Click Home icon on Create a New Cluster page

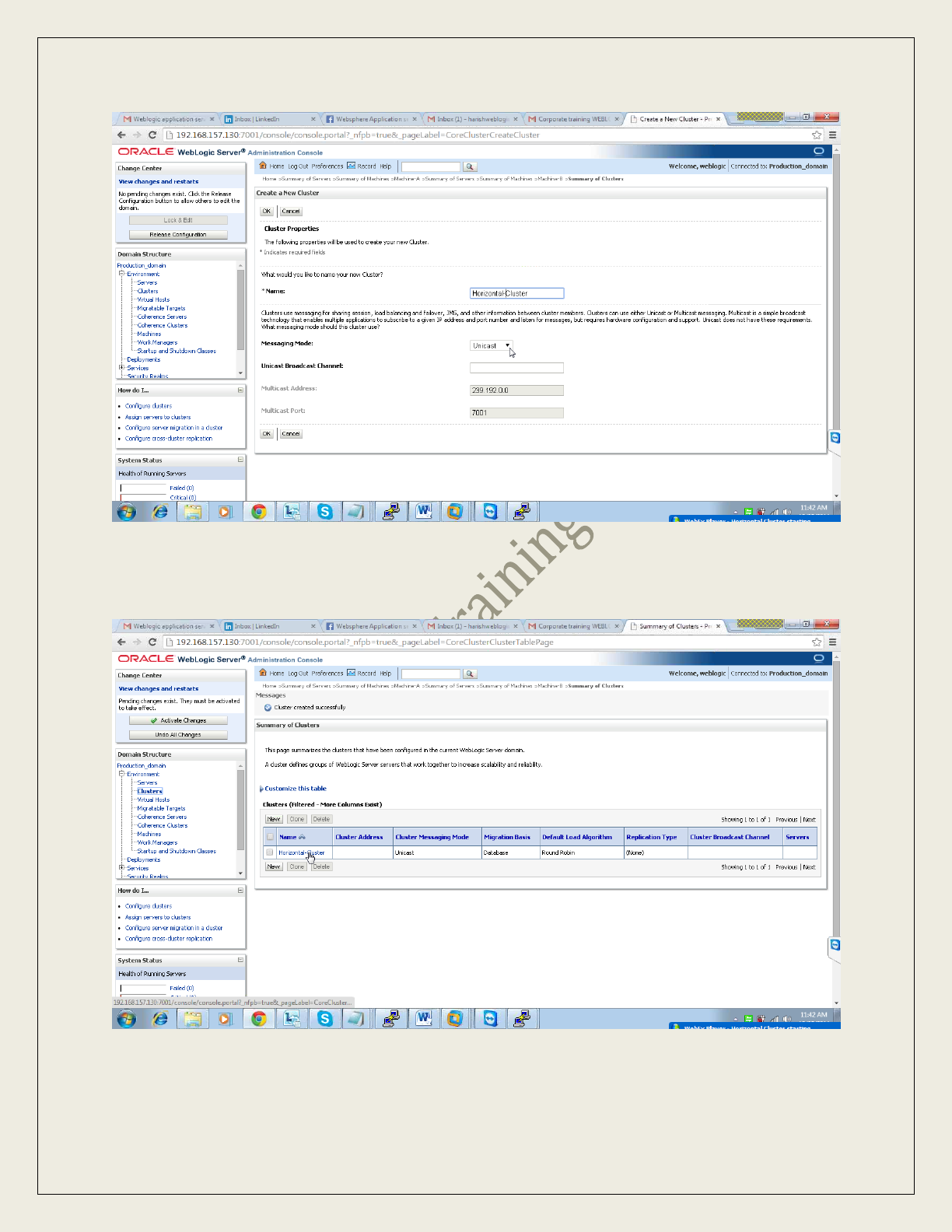click(263, 166)
